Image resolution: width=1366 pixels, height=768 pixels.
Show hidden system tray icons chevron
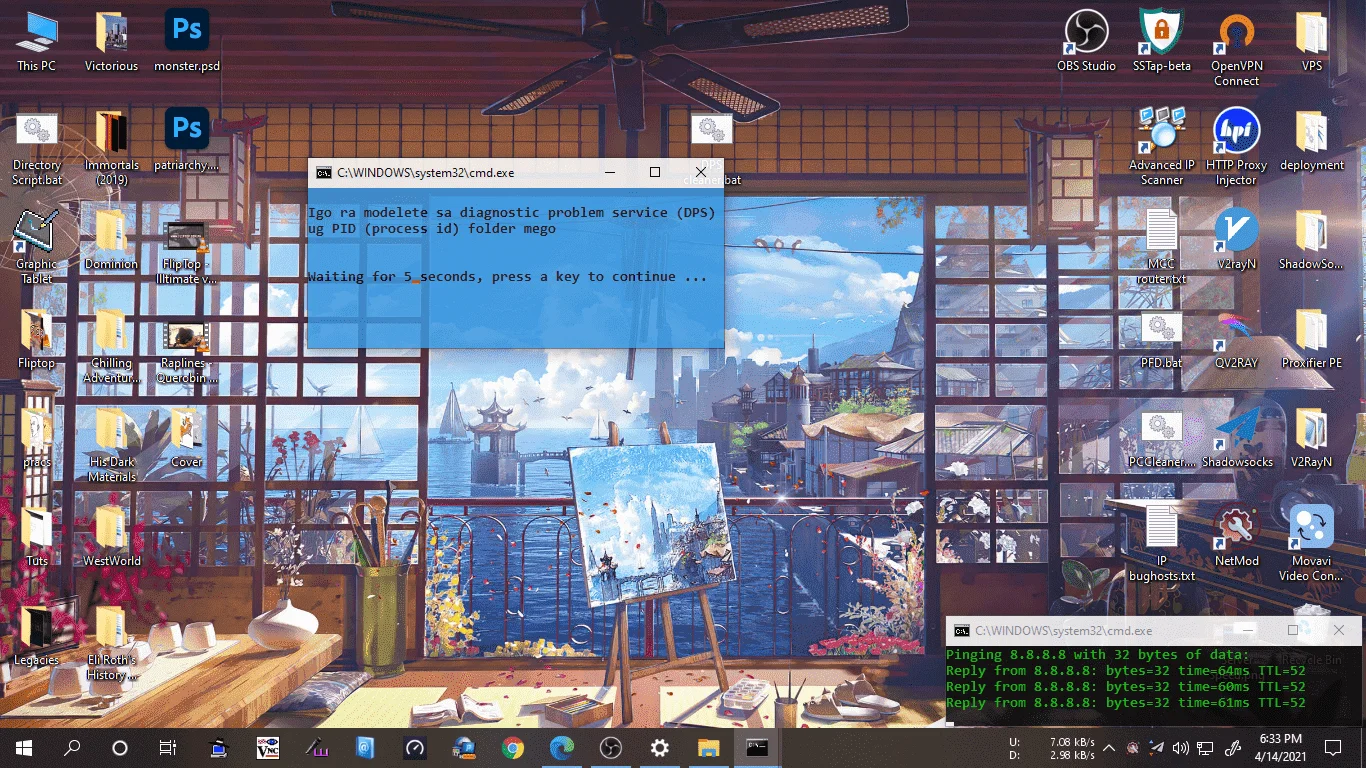1109,747
